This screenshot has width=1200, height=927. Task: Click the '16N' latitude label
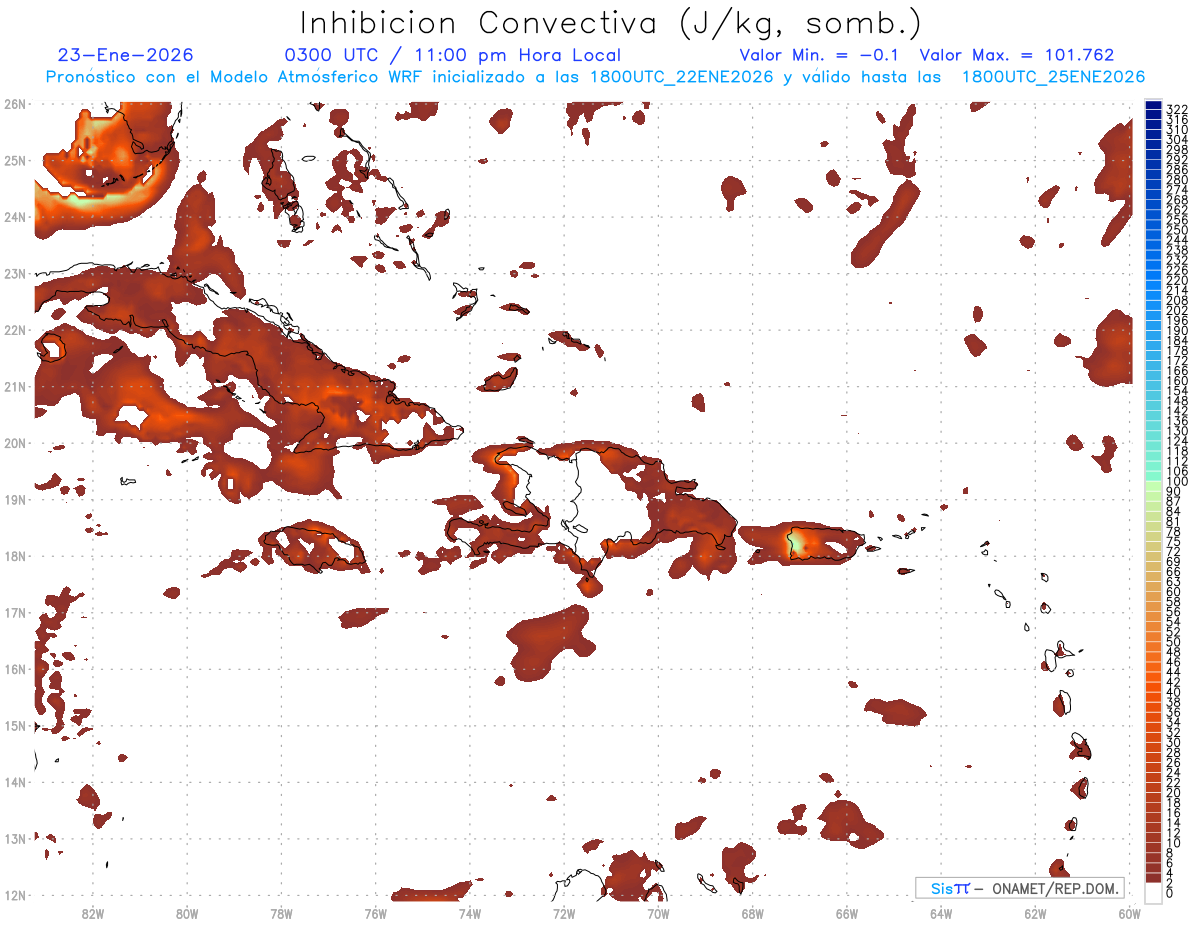click(14, 669)
